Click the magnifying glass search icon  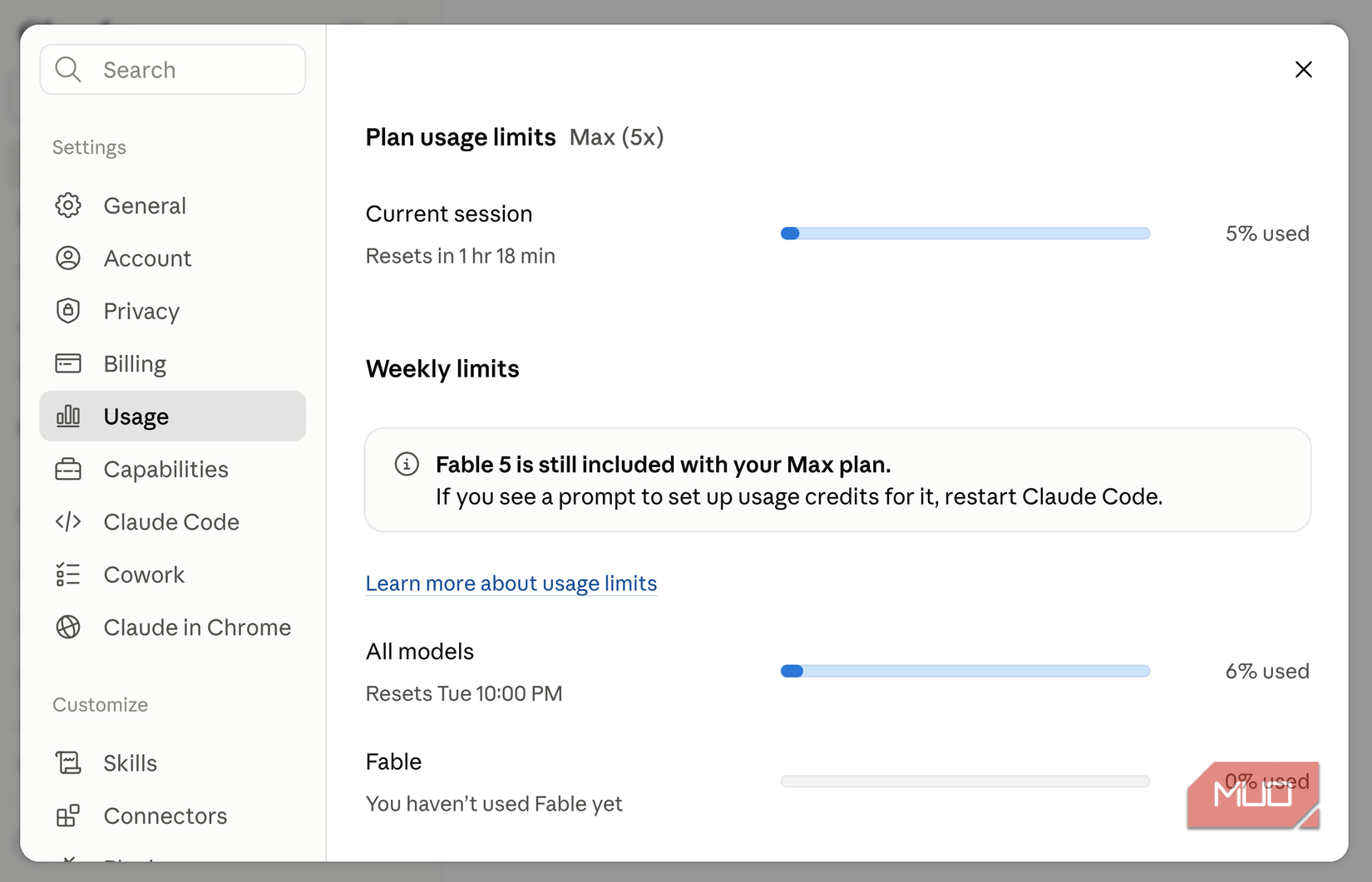point(68,70)
